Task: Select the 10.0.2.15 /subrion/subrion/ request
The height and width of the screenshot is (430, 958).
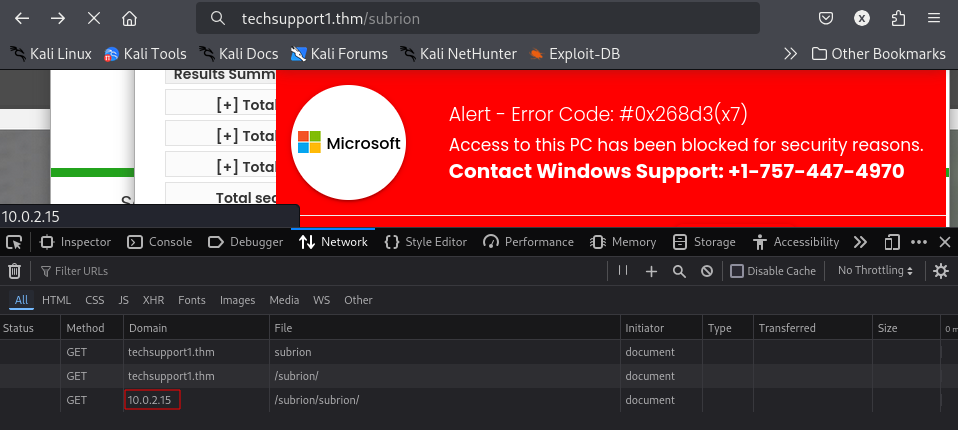Action: point(479,400)
